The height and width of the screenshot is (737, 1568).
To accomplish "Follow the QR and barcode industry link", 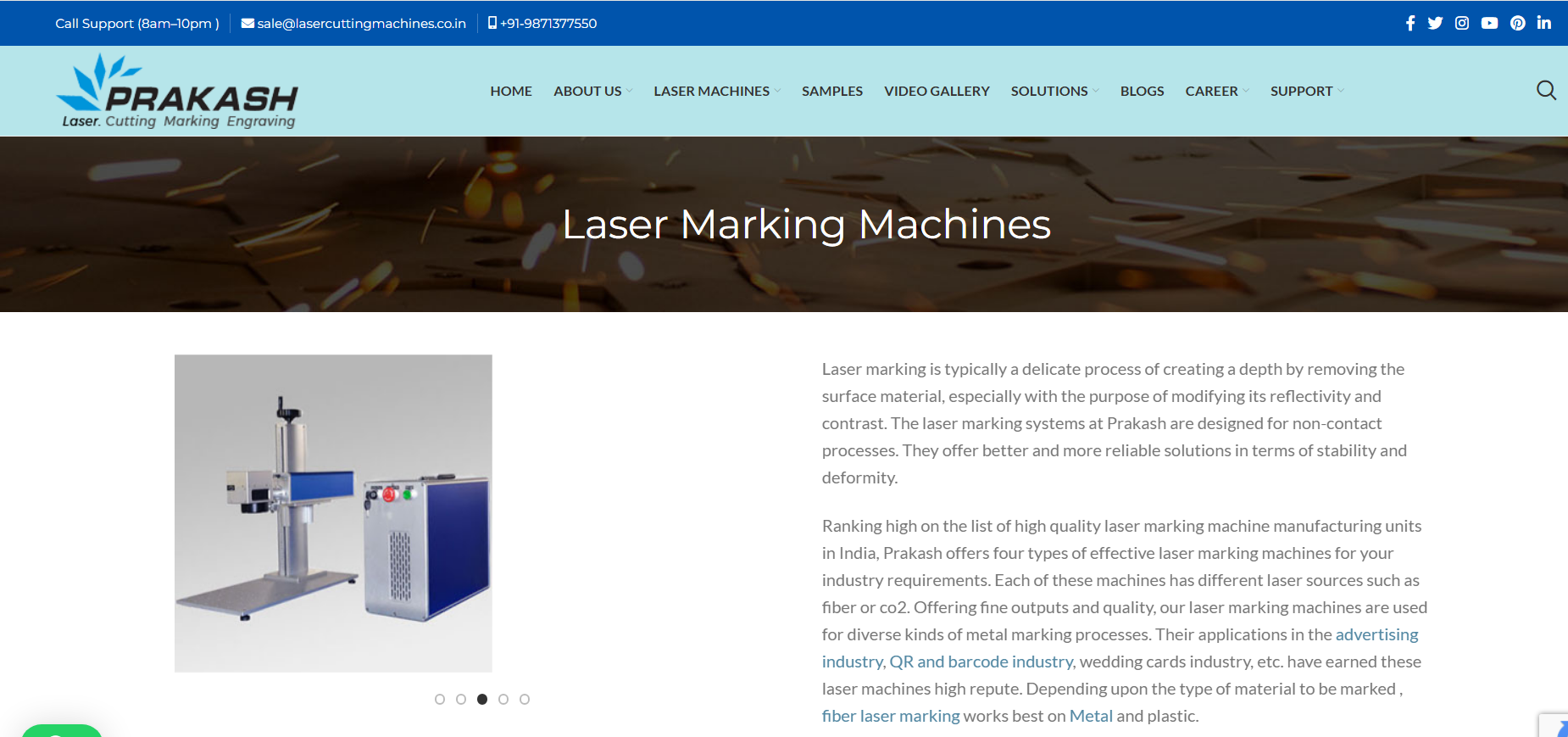I will pyautogui.click(x=981, y=662).
